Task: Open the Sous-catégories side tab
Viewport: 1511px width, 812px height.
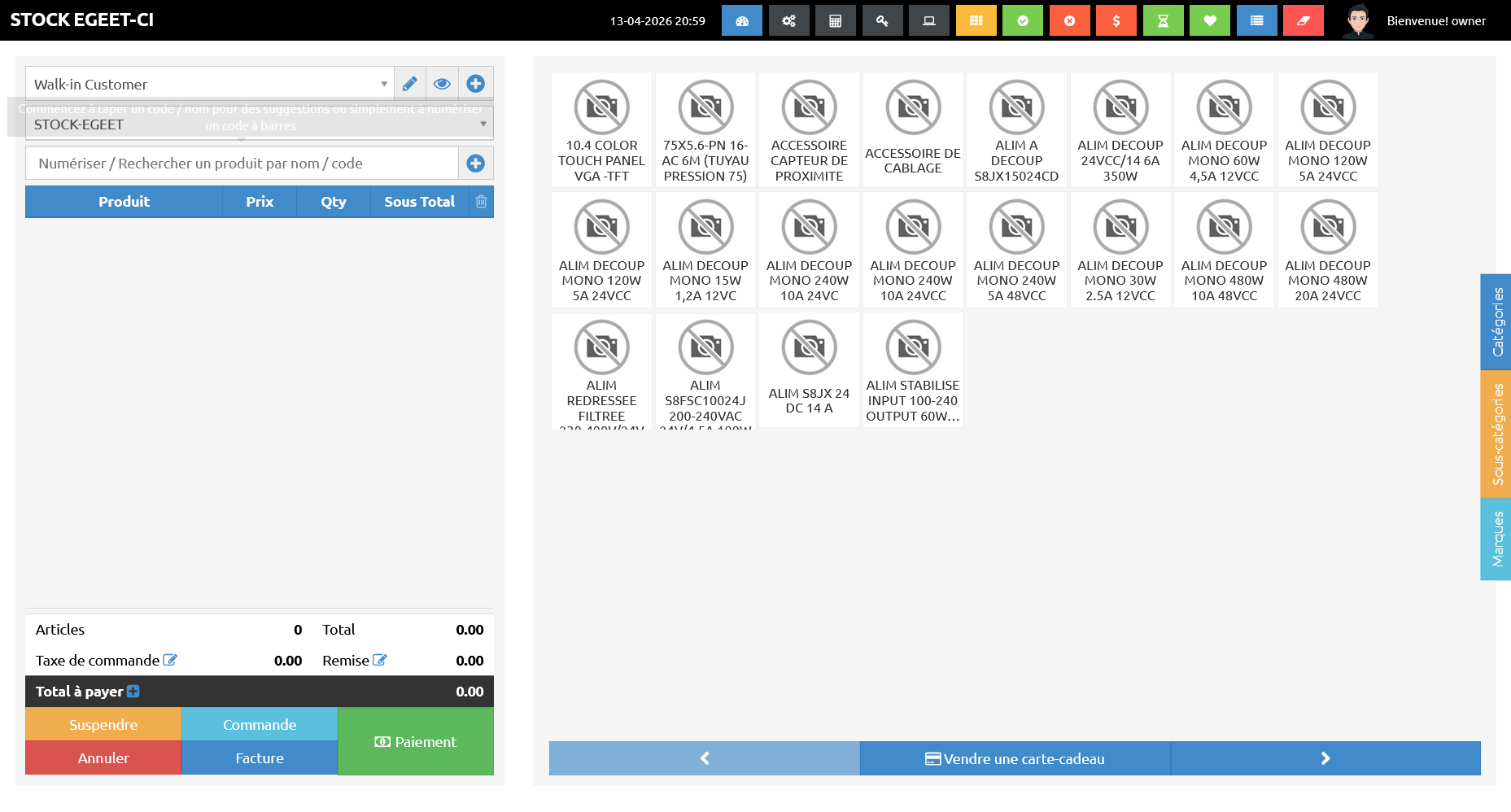Action: click(x=1496, y=434)
